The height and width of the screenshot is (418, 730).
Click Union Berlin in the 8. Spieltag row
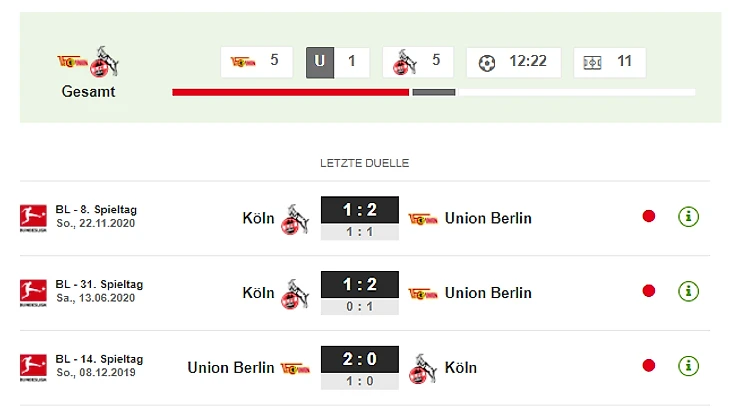pyautogui.click(x=488, y=218)
